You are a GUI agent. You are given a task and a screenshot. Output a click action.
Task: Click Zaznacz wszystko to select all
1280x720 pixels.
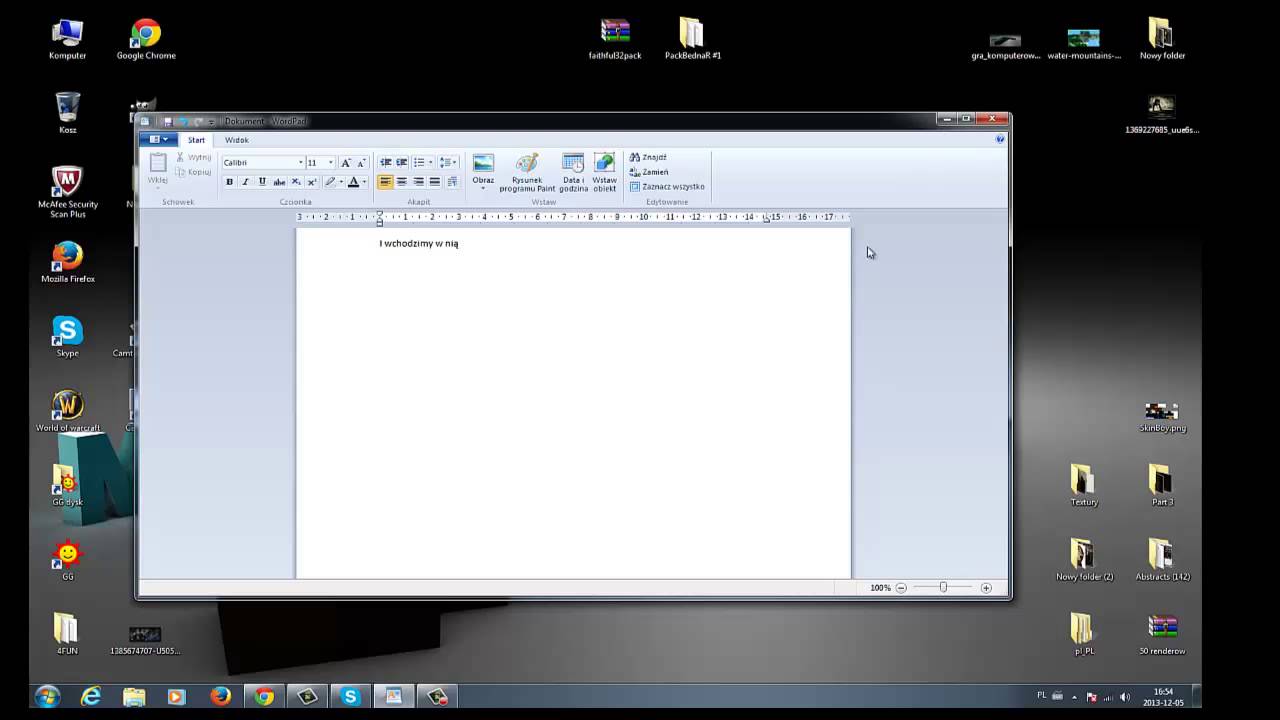[x=667, y=187]
